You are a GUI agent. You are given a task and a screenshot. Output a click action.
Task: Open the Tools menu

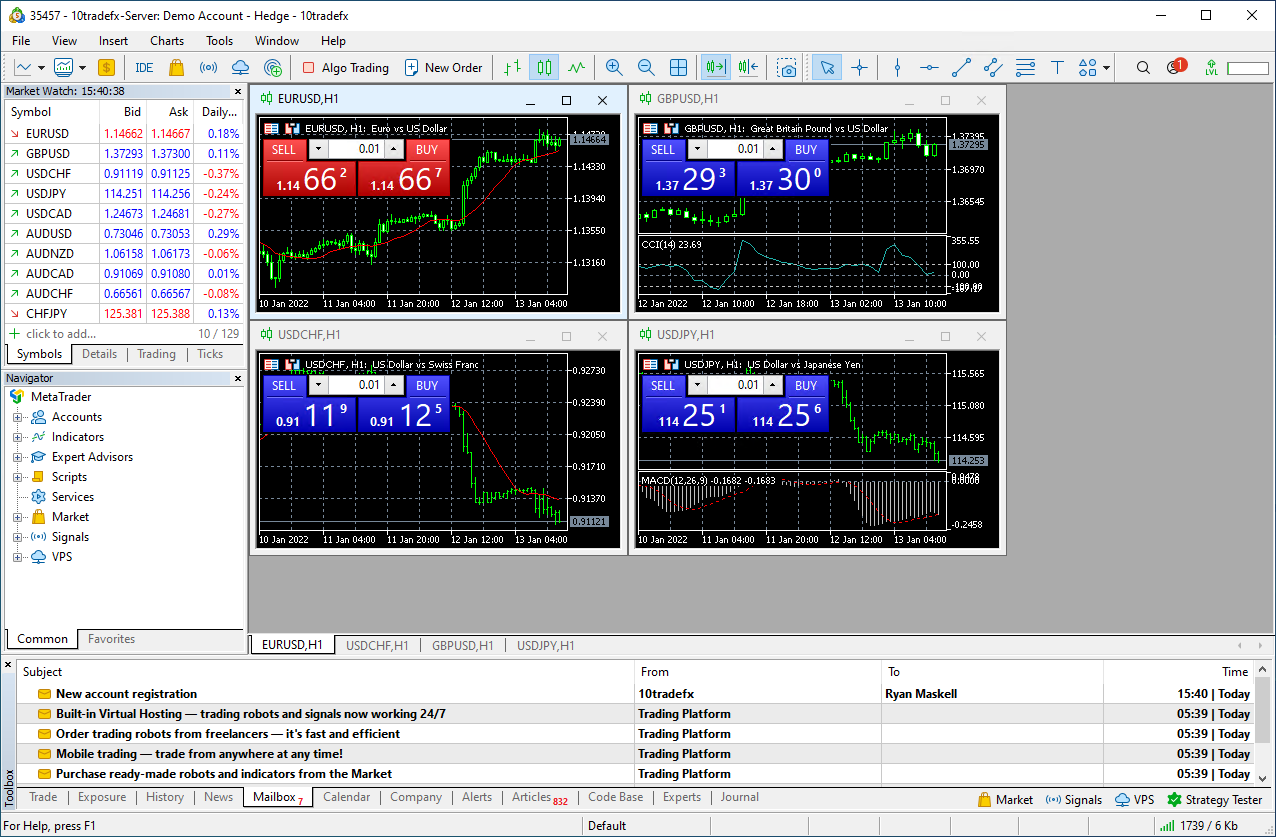pyautogui.click(x=219, y=41)
